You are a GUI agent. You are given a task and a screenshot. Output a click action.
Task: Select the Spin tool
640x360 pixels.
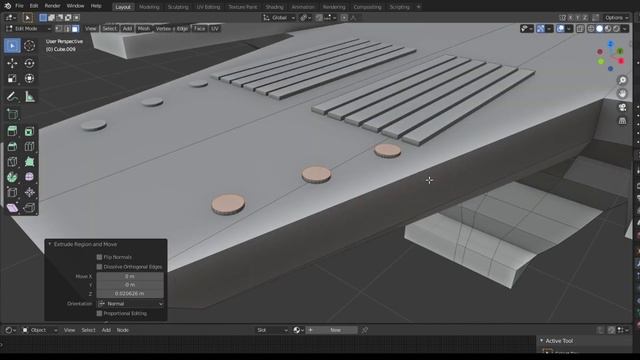12,177
